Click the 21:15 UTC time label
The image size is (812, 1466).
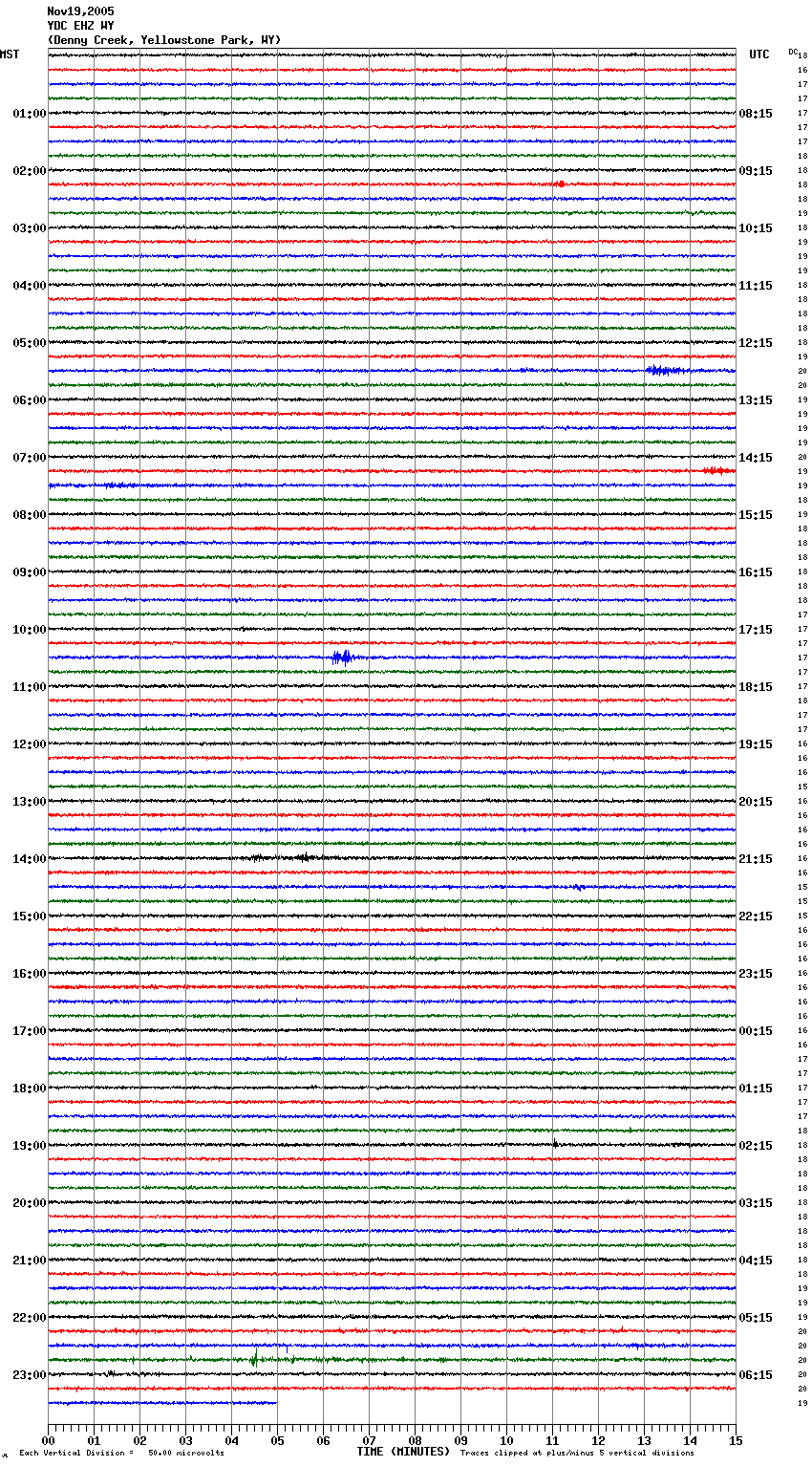pos(756,859)
